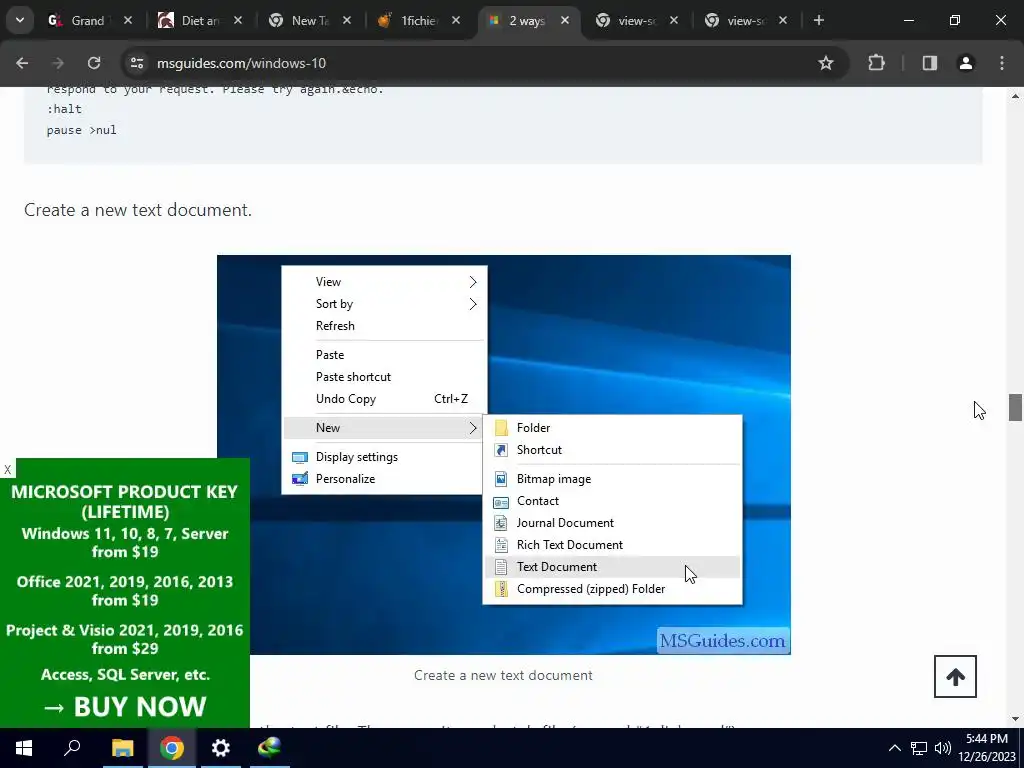This screenshot has height=768, width=1024.
Task: Click 'Access, SQL Server, etc.' ad text
Action: tap(125, 675)
